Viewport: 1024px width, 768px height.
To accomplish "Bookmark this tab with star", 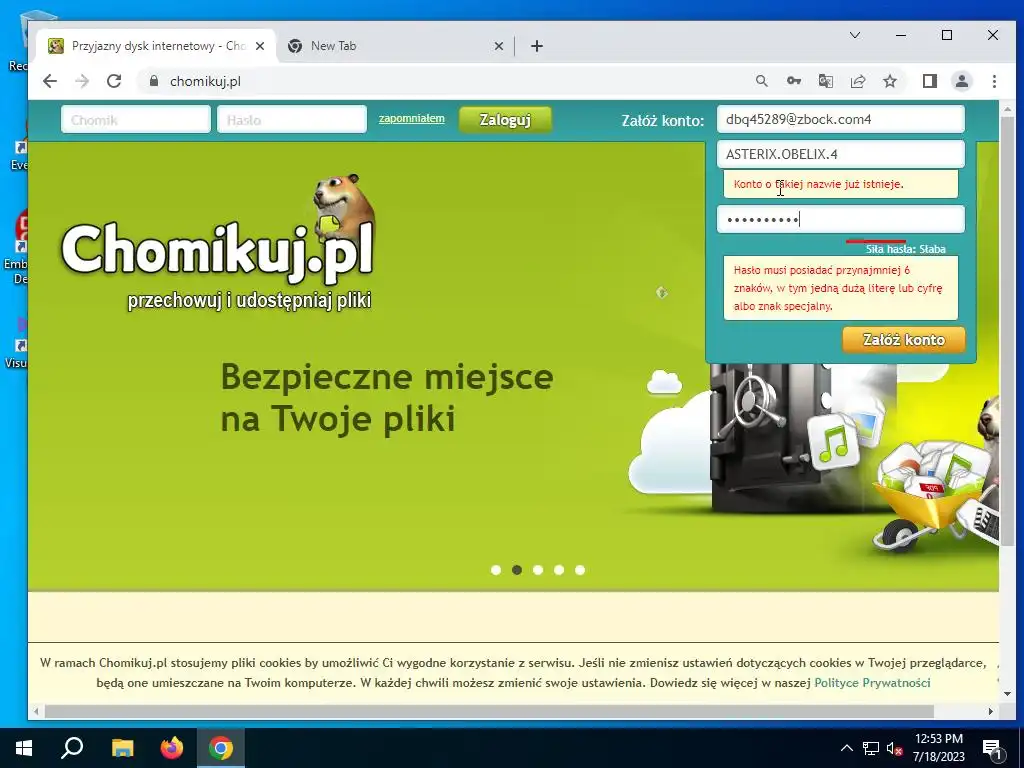I will click(890, 81).
